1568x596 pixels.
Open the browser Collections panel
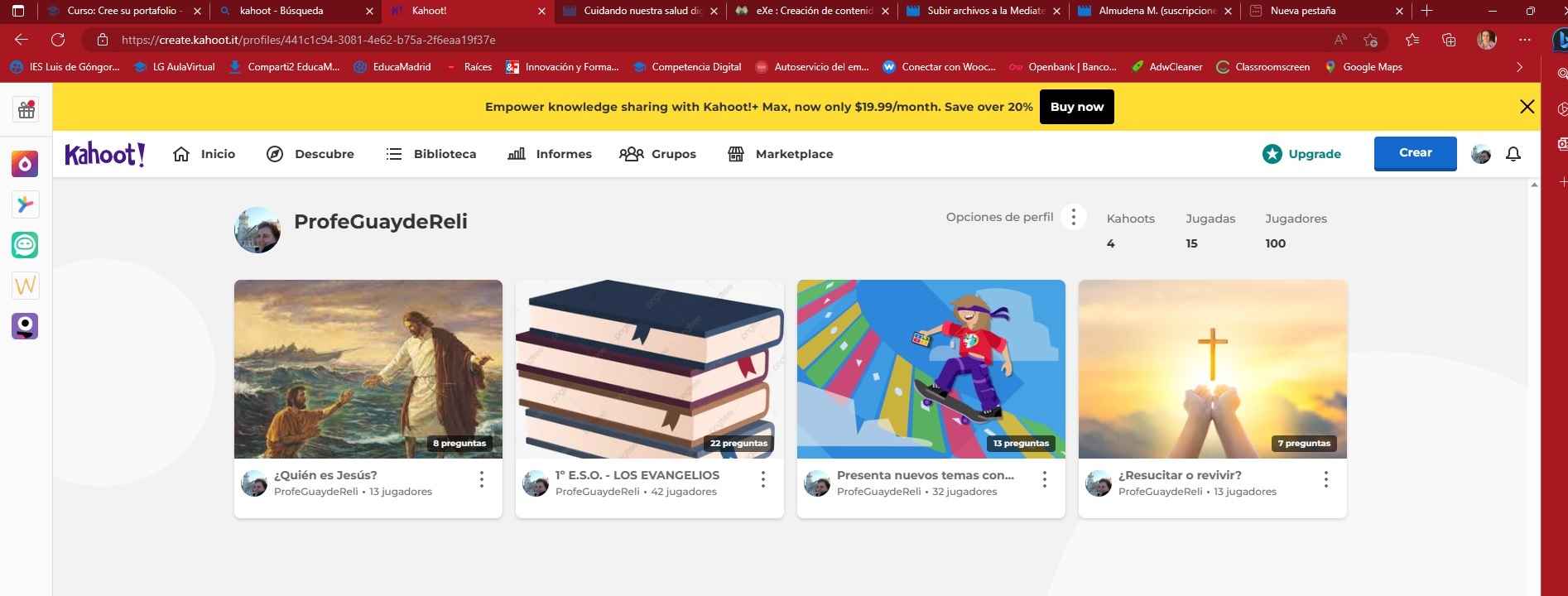click(x=1449, y=40)
